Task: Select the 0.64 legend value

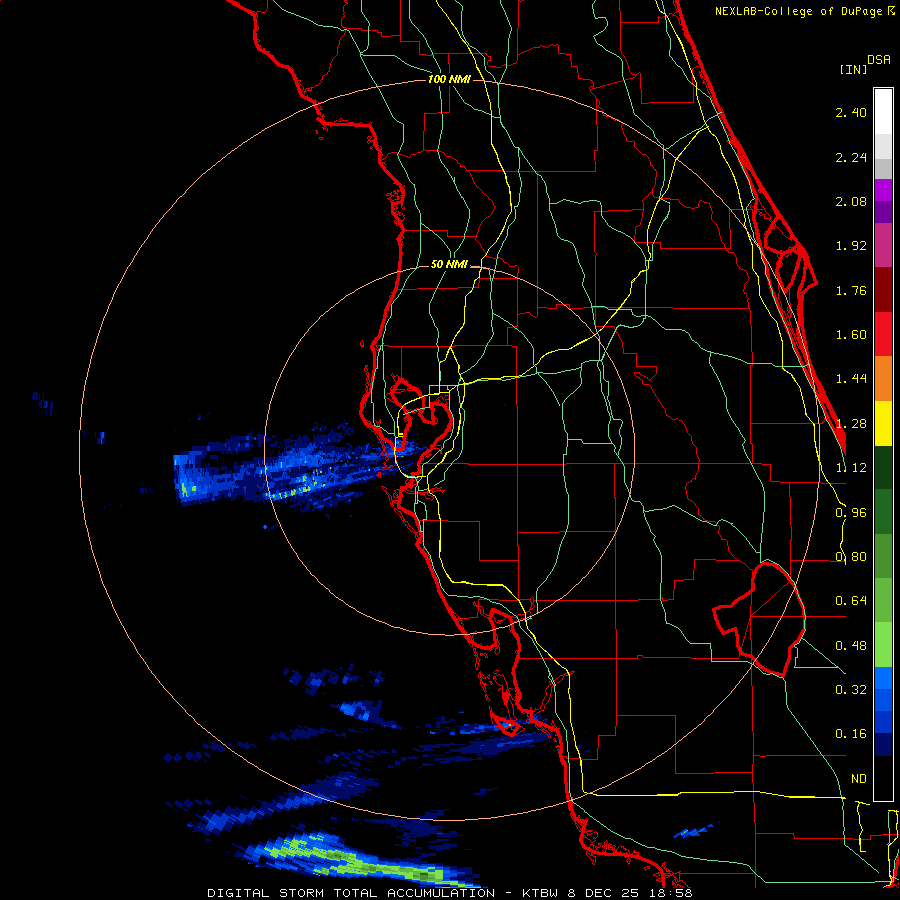Action: point(851,601)
